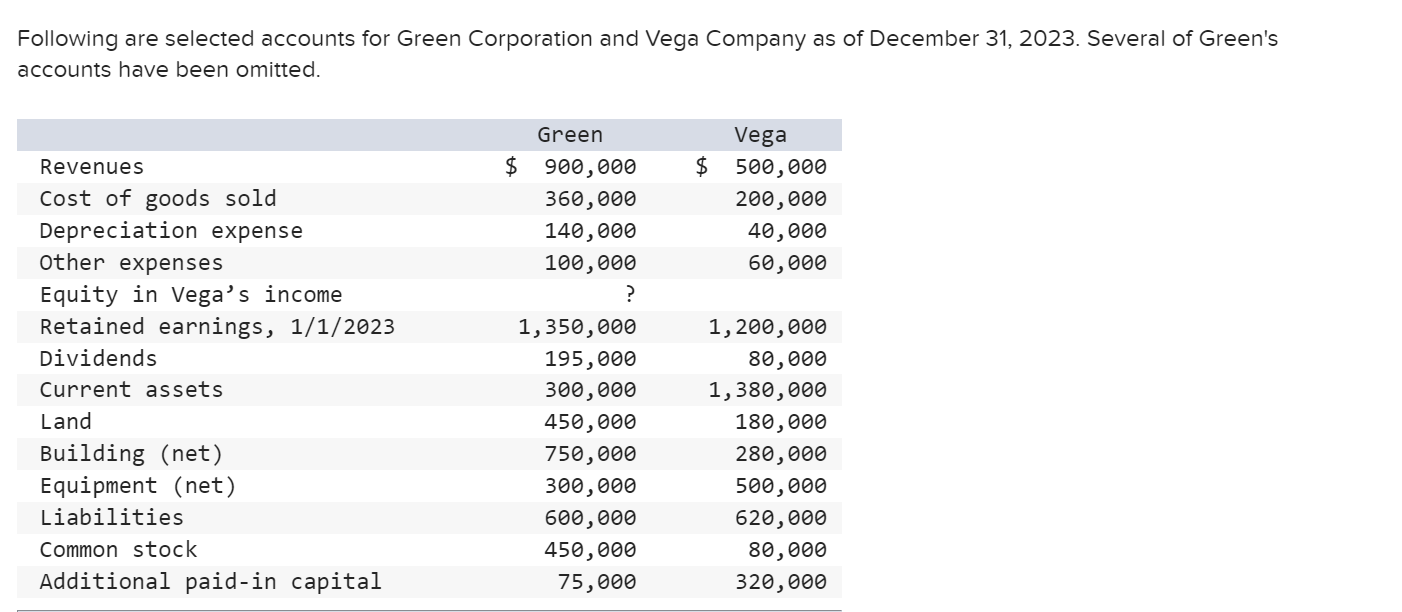Select Vega's Retained earnings 1,200,000
The width and height of the screenshot is (1402, 612).
click(x=768, y=327)
